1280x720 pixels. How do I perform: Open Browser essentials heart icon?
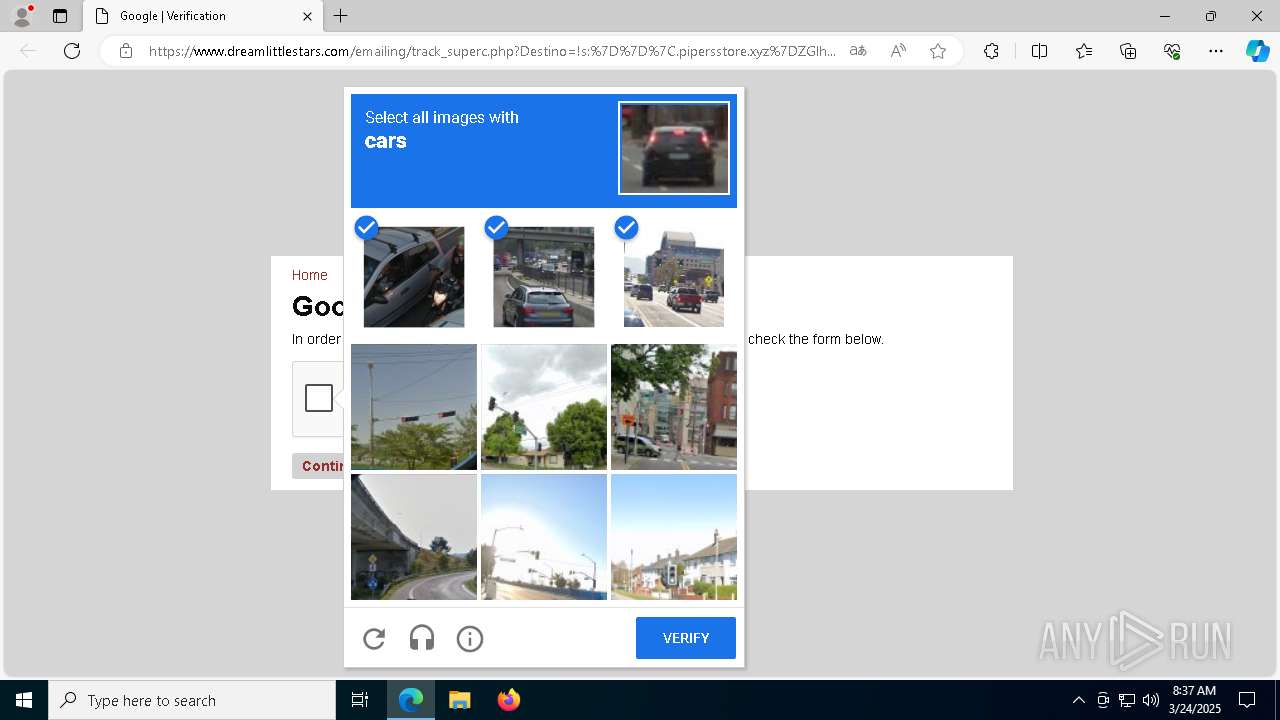click(1172, 51)
